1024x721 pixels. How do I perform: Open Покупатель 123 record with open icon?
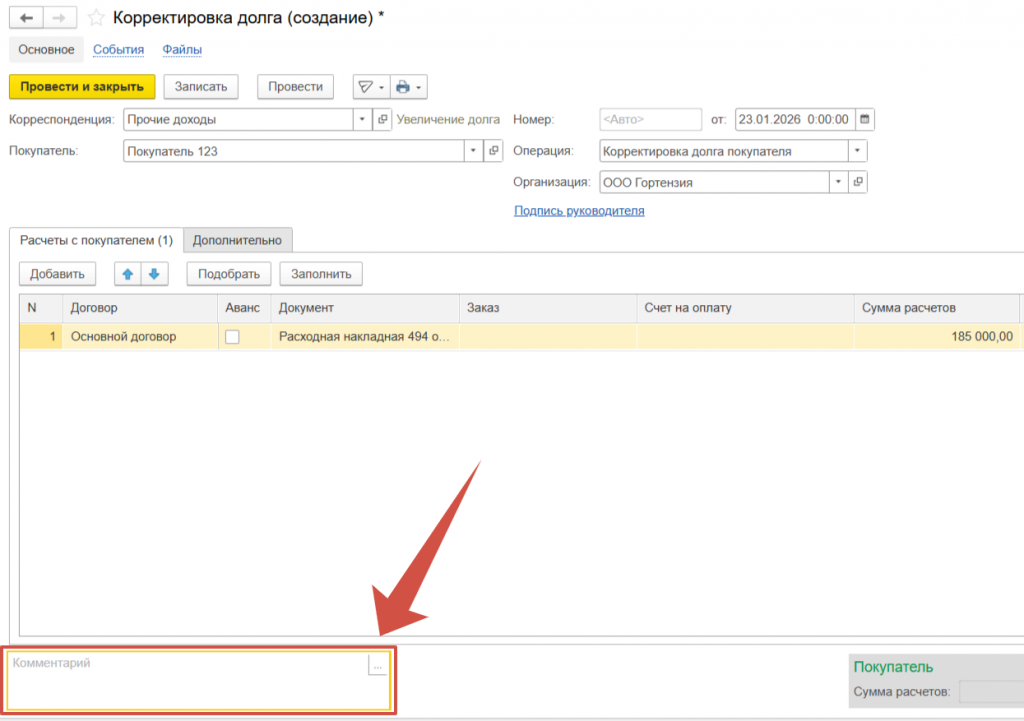pos(493,151)
